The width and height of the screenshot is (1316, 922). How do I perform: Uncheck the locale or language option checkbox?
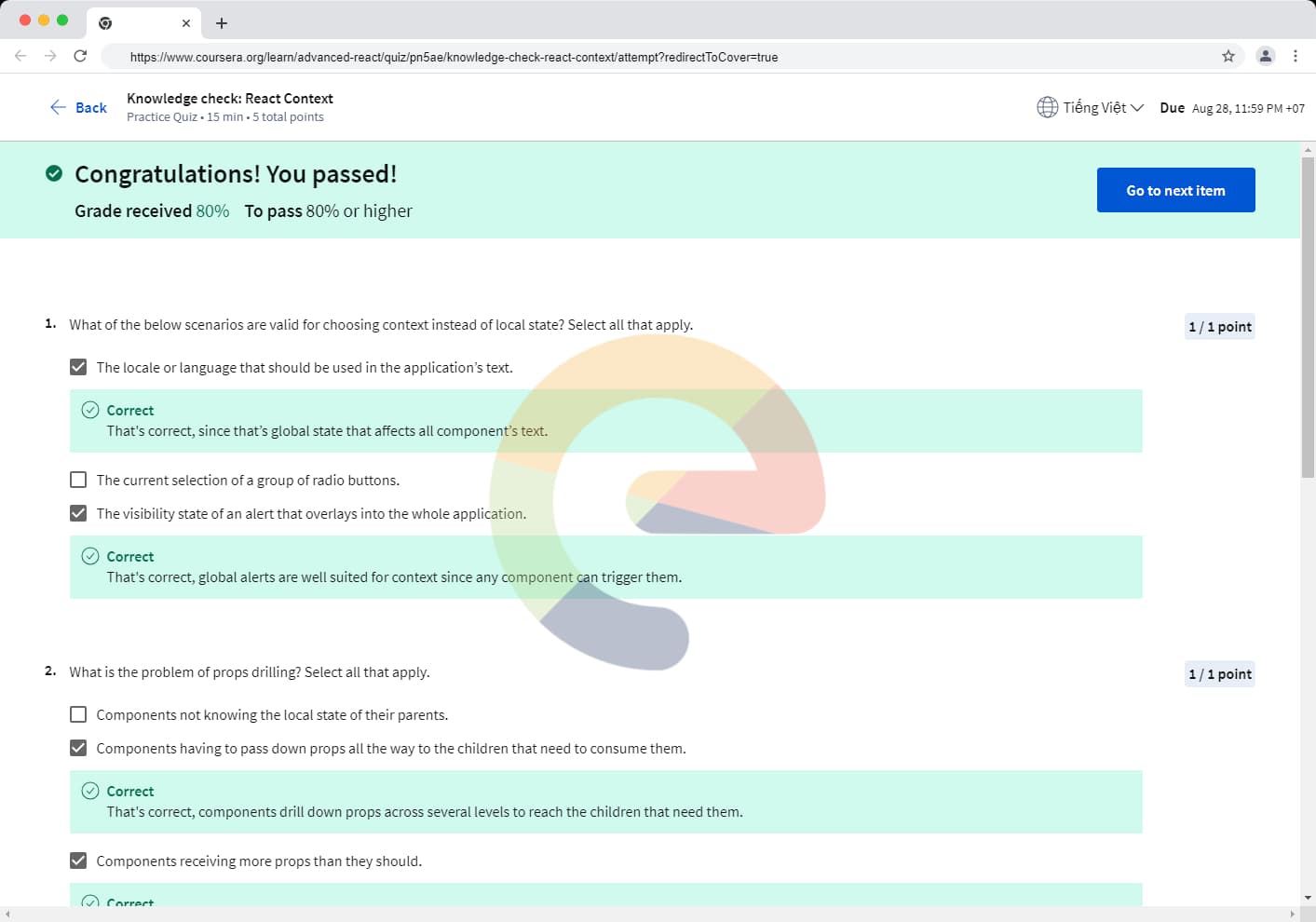(78, 367)
